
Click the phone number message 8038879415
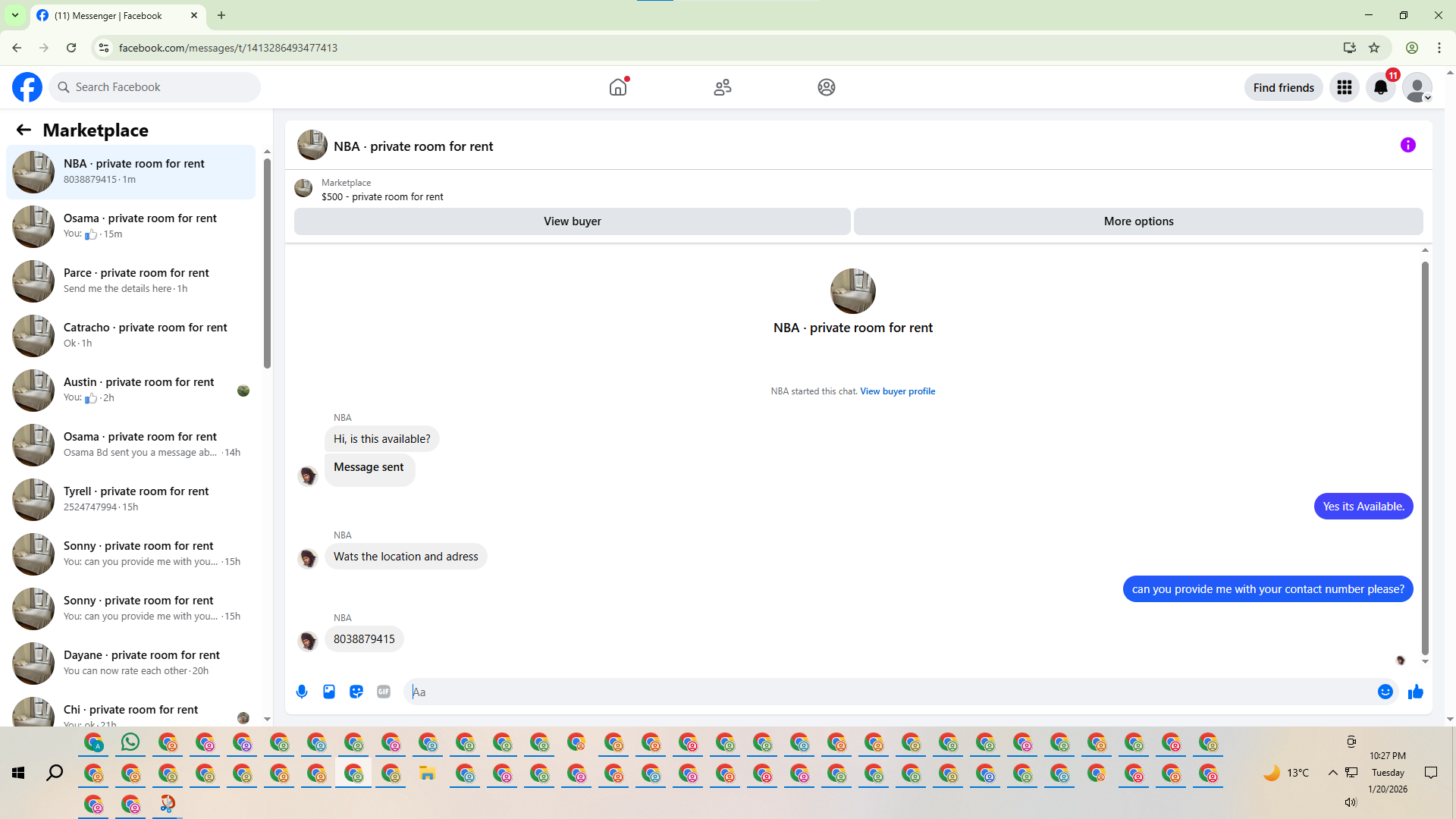(364, 639)
